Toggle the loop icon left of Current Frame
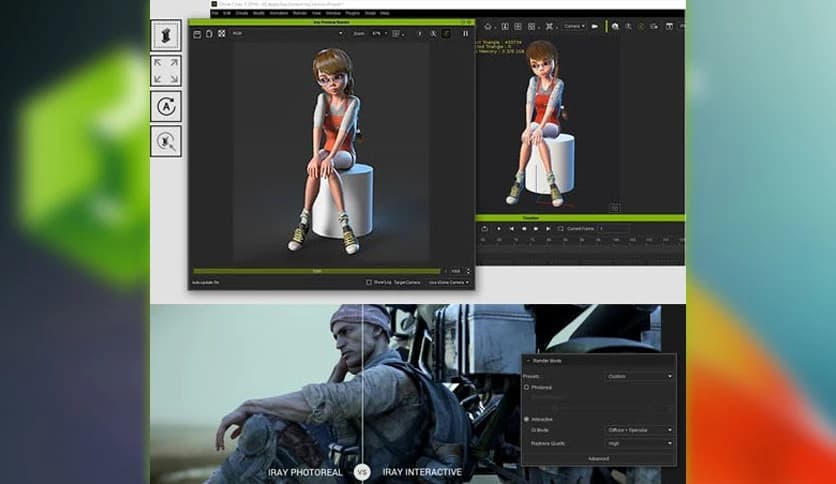The image size is (836, 484). (560, 229)
